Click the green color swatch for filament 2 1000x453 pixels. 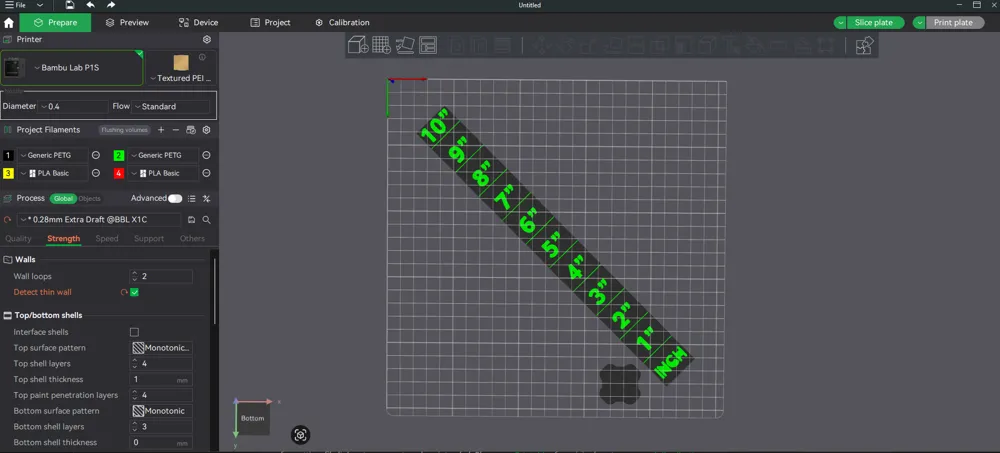(119, 155)
